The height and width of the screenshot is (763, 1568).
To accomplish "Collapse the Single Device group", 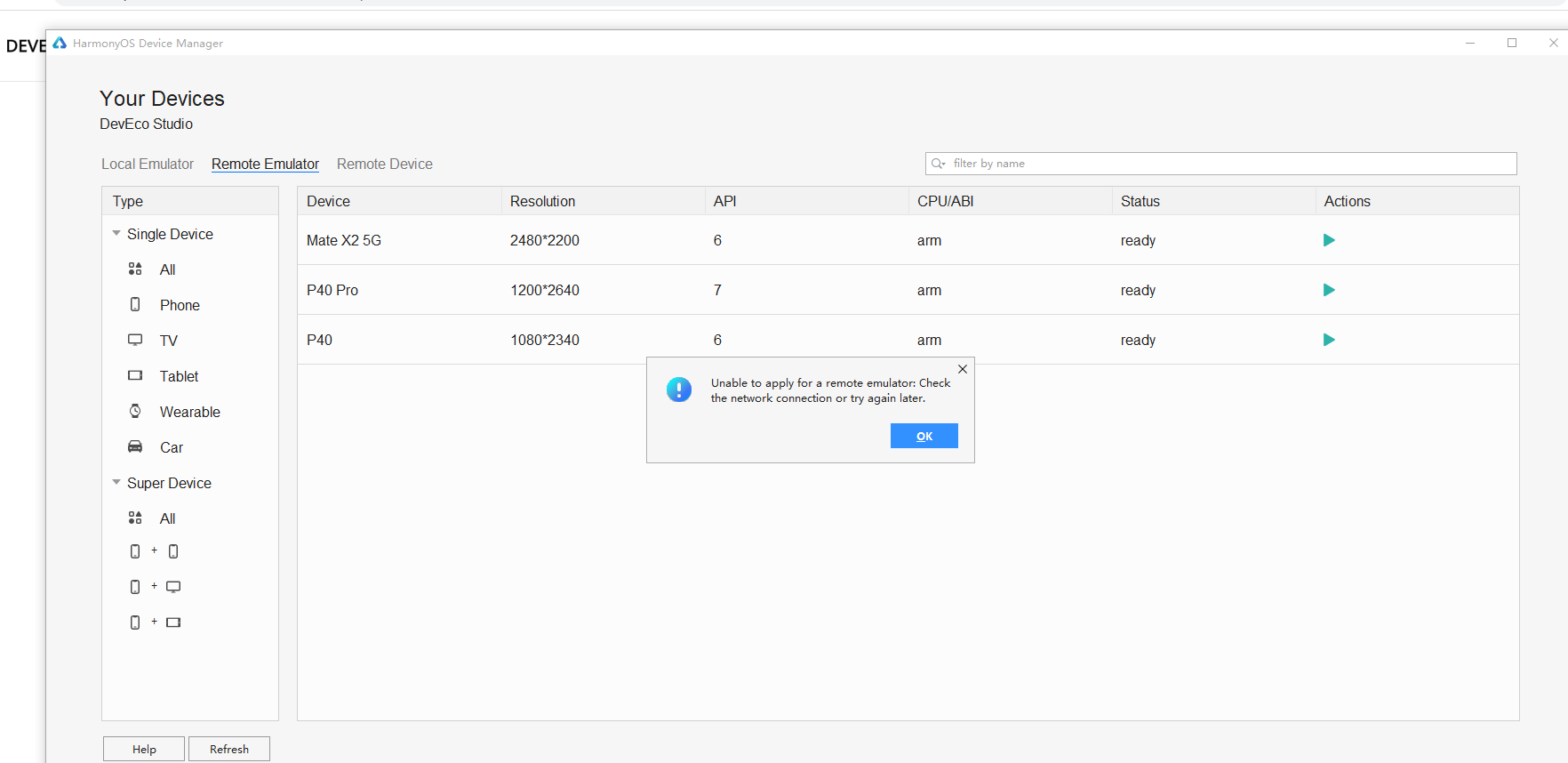I will (x=116, y=233).
